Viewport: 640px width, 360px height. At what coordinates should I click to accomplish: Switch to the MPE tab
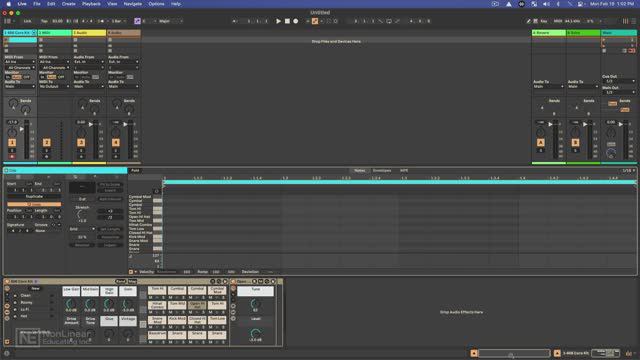[x=404, y=171]
